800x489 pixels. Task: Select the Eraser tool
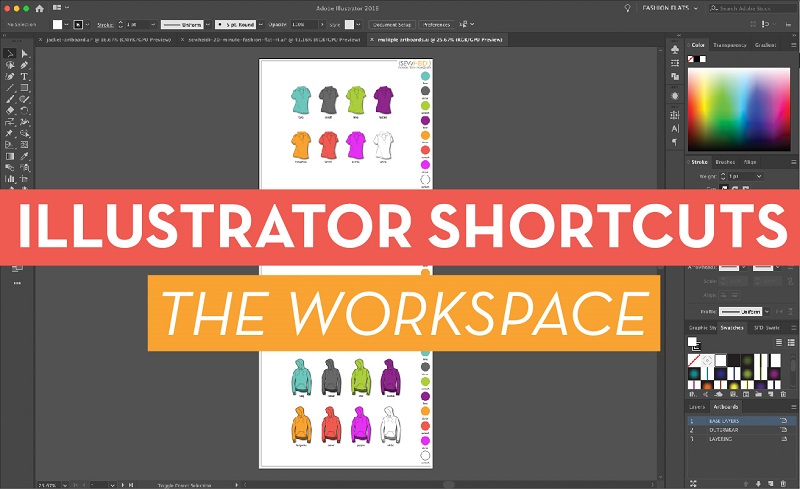pyautogui.click(x=10, y=110)
